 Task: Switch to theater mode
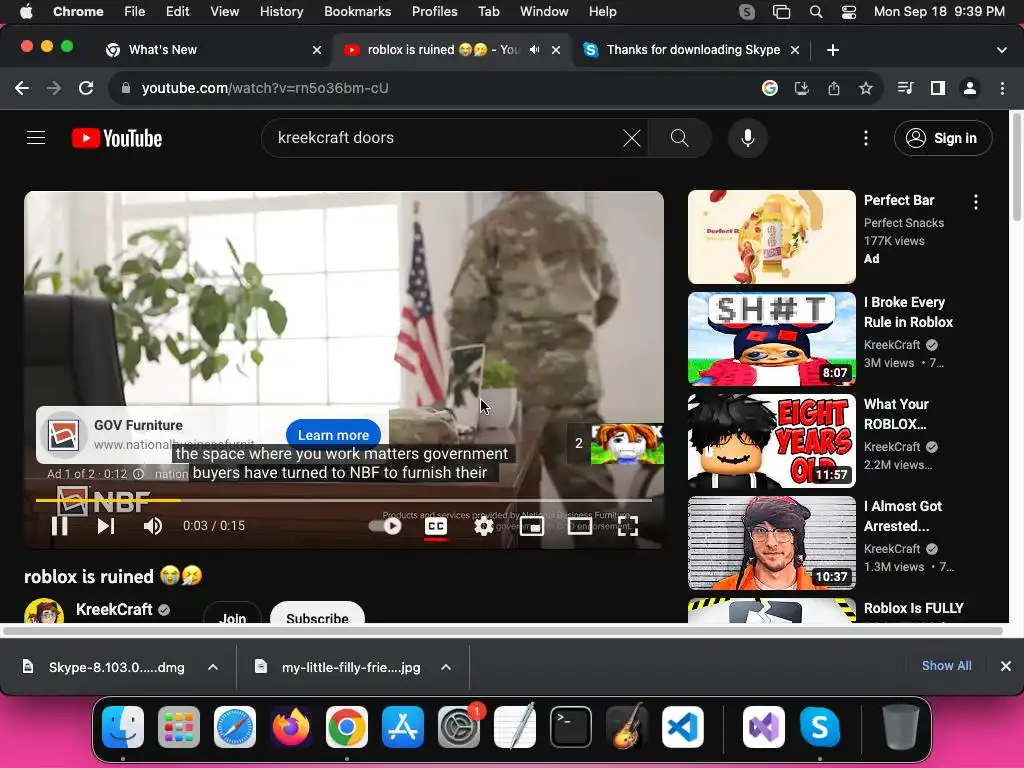pos(579,526)
